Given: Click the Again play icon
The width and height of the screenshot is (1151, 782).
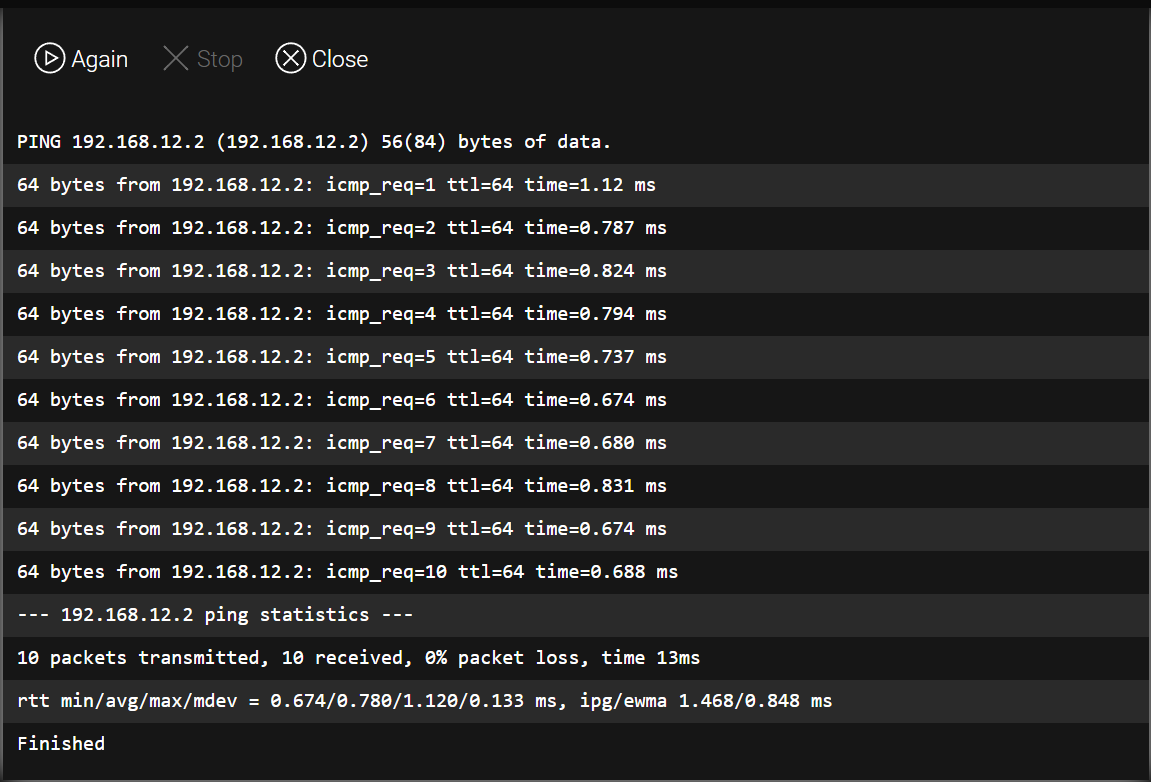Looking at the screenshot, I should point(50,59).
